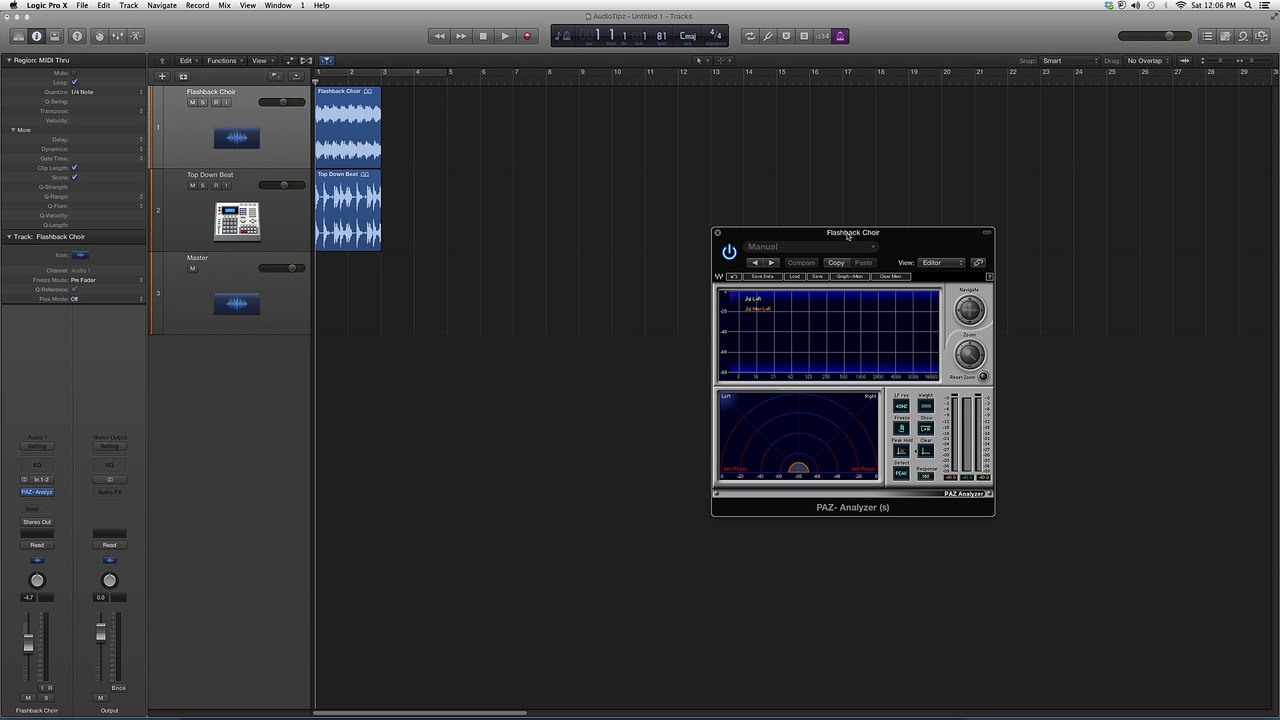Image resolution: width=1280 pixels, height=720 pixels.
Task: Rewind the playhead in transport
Action: point(439,36)
